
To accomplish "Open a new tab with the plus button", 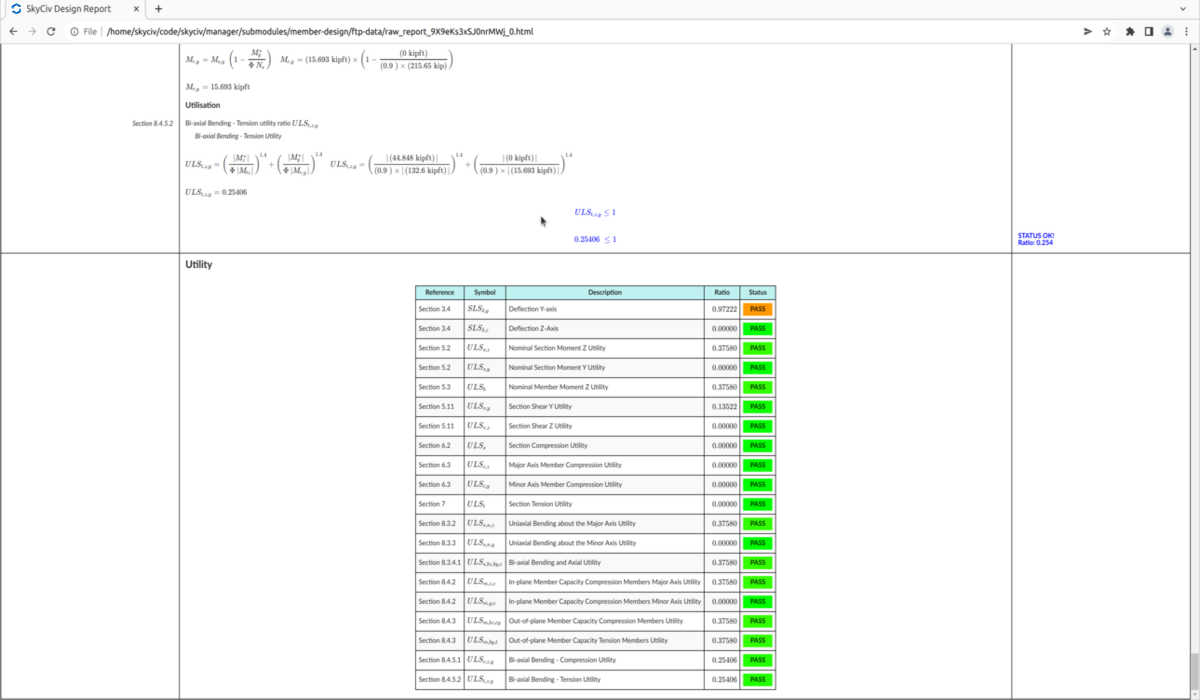I will 158,9.
